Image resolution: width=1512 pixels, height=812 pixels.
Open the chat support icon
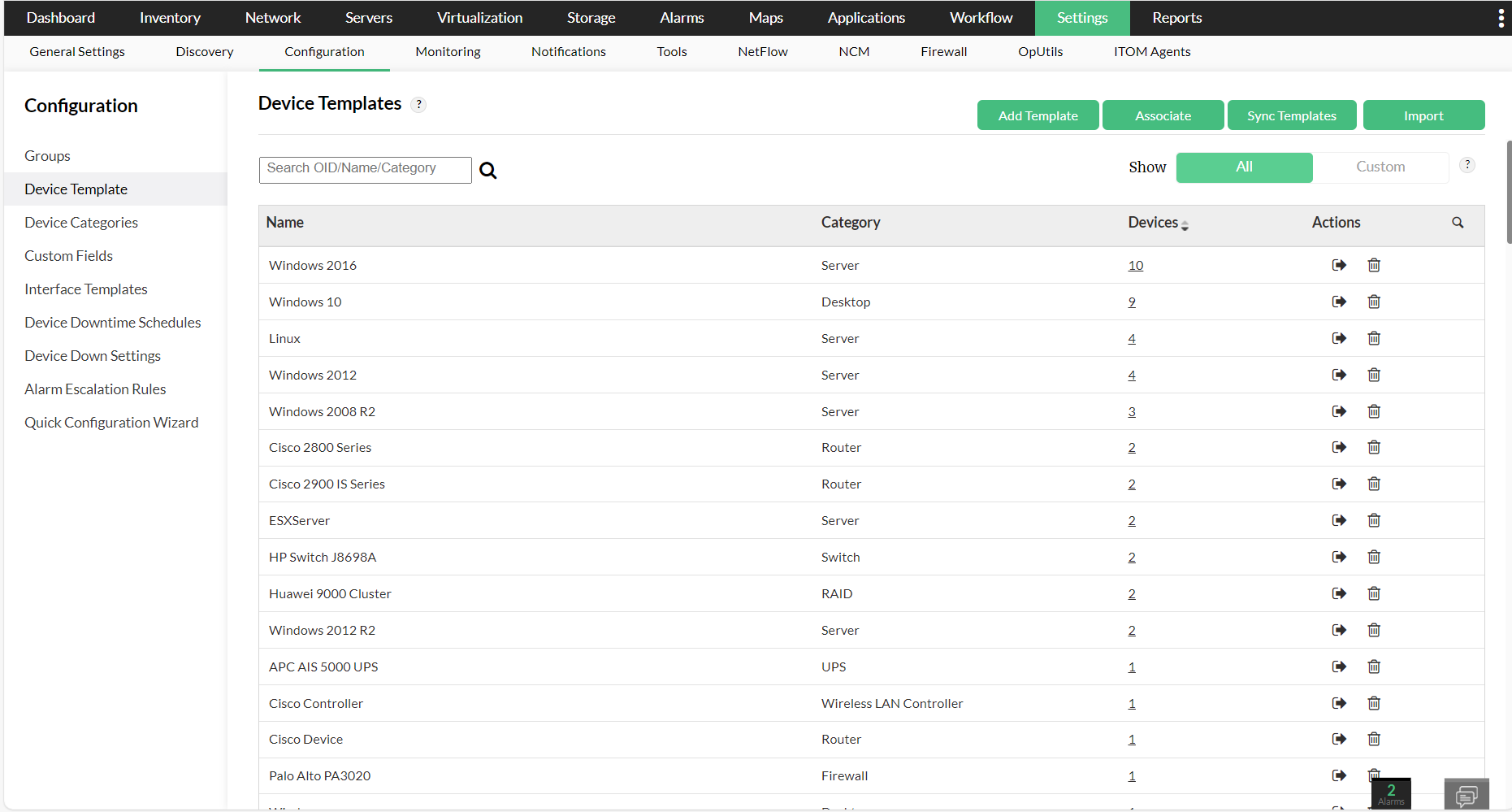coord(1467,795)
